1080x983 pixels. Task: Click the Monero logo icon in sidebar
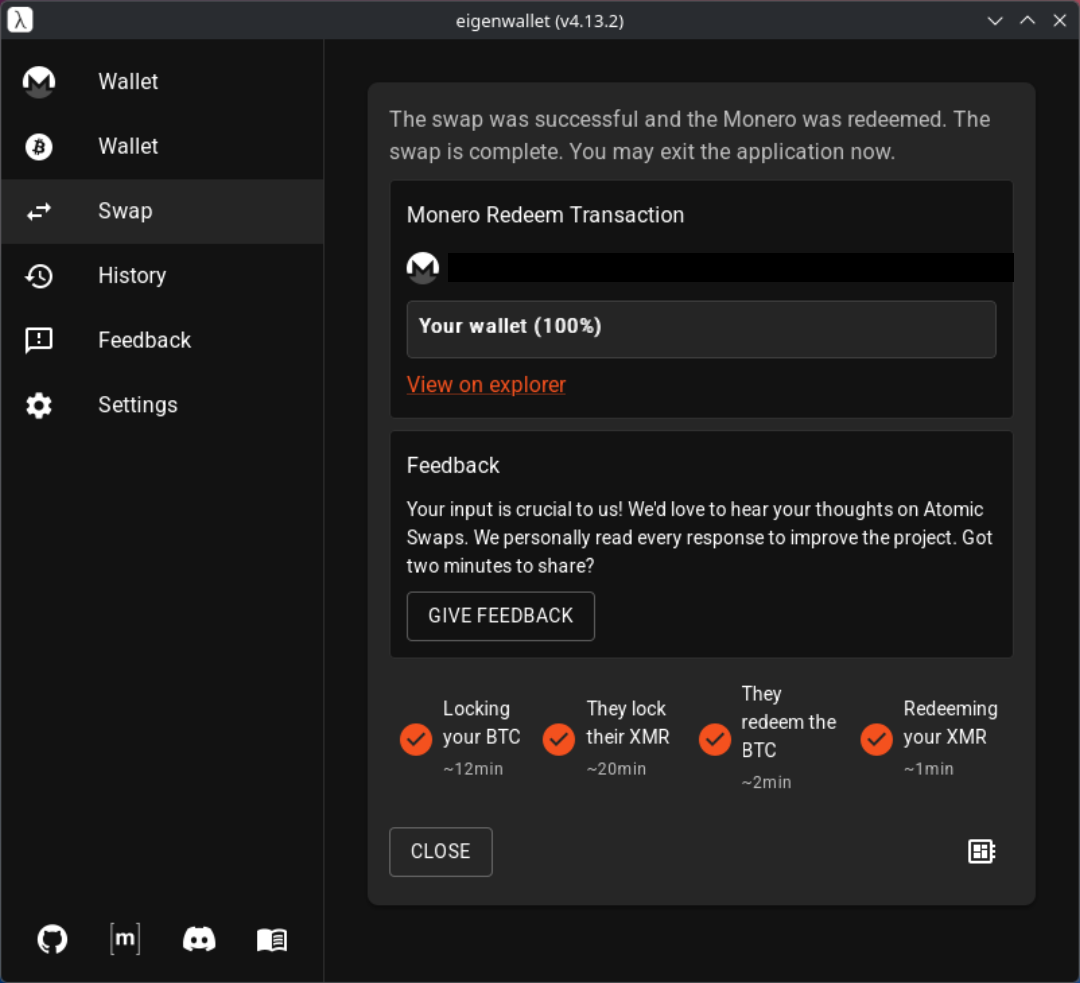click(x=39, y=82)
